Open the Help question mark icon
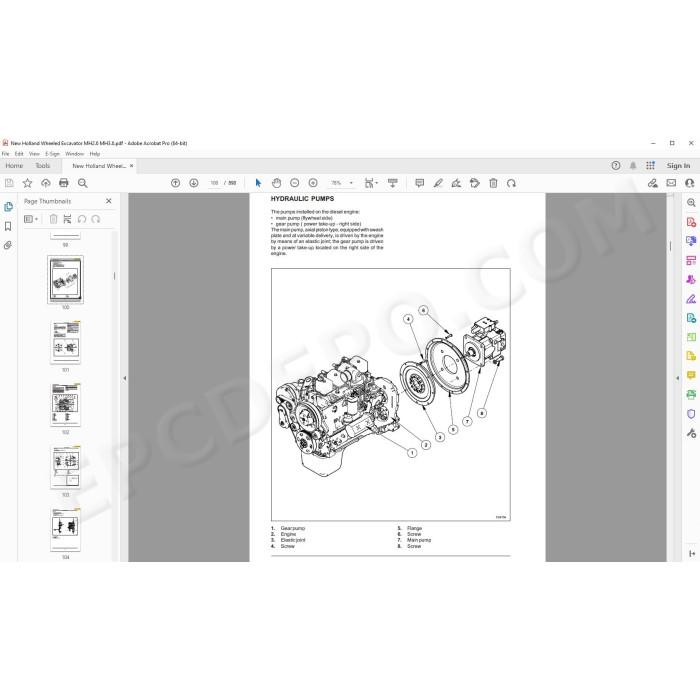700x700 pixels. pos(616,166)
